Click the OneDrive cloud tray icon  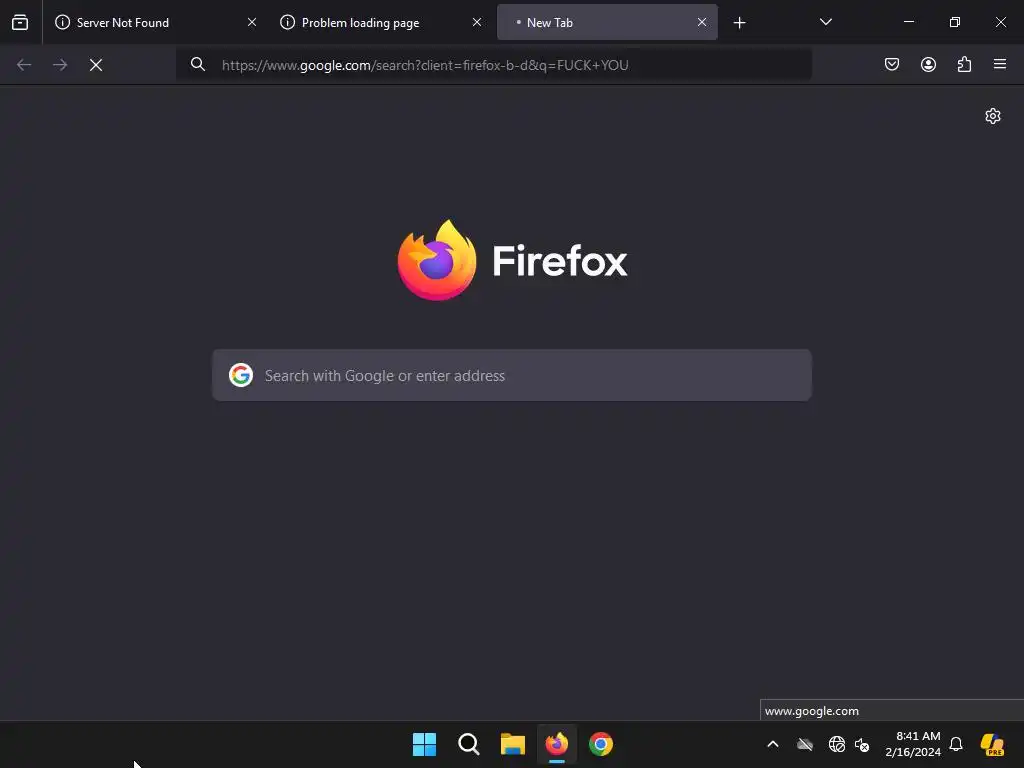point(805,744)
